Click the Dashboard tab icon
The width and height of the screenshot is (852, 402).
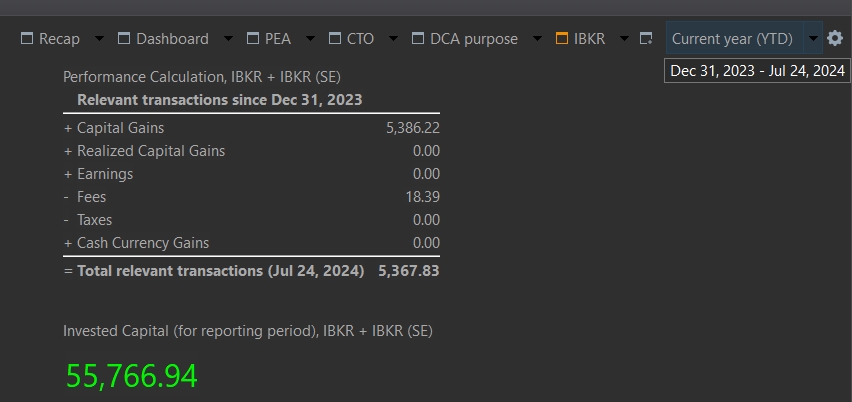pos(124,39)
